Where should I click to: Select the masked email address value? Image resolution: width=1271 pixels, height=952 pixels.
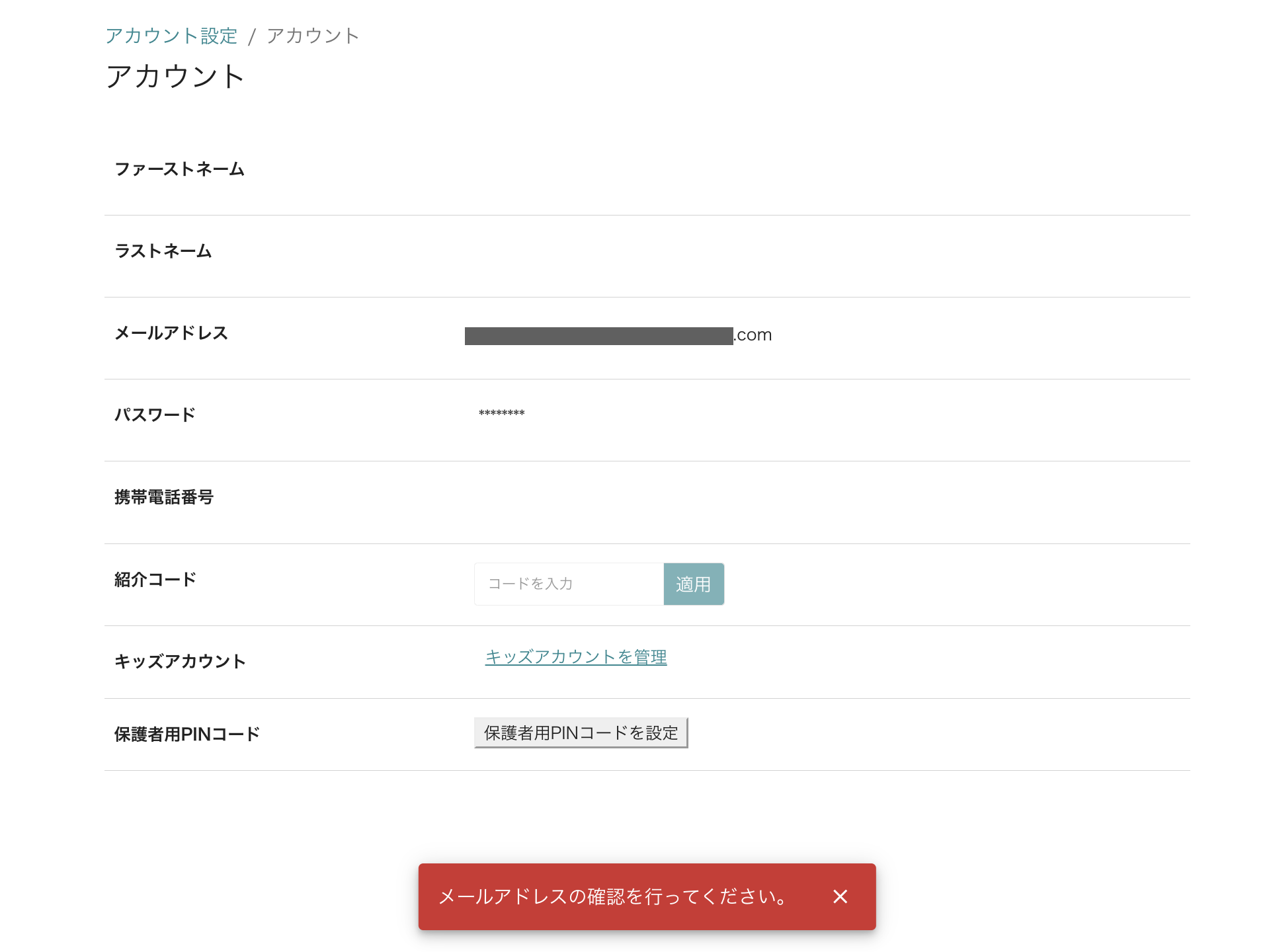pos(618,335)
